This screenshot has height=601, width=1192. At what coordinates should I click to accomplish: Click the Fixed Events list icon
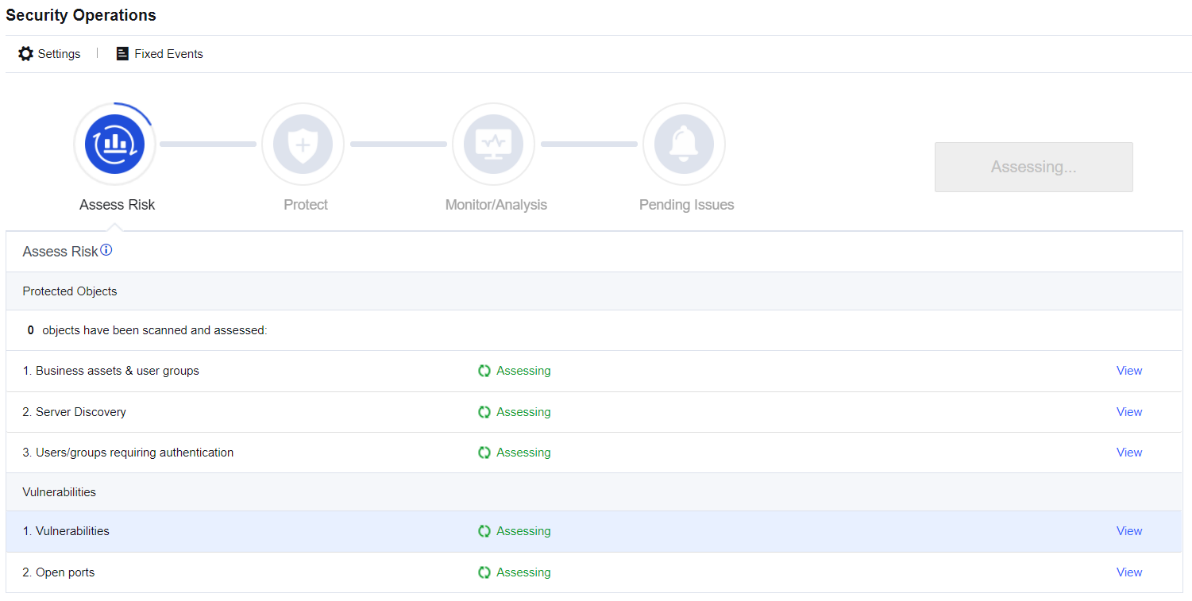123,54
